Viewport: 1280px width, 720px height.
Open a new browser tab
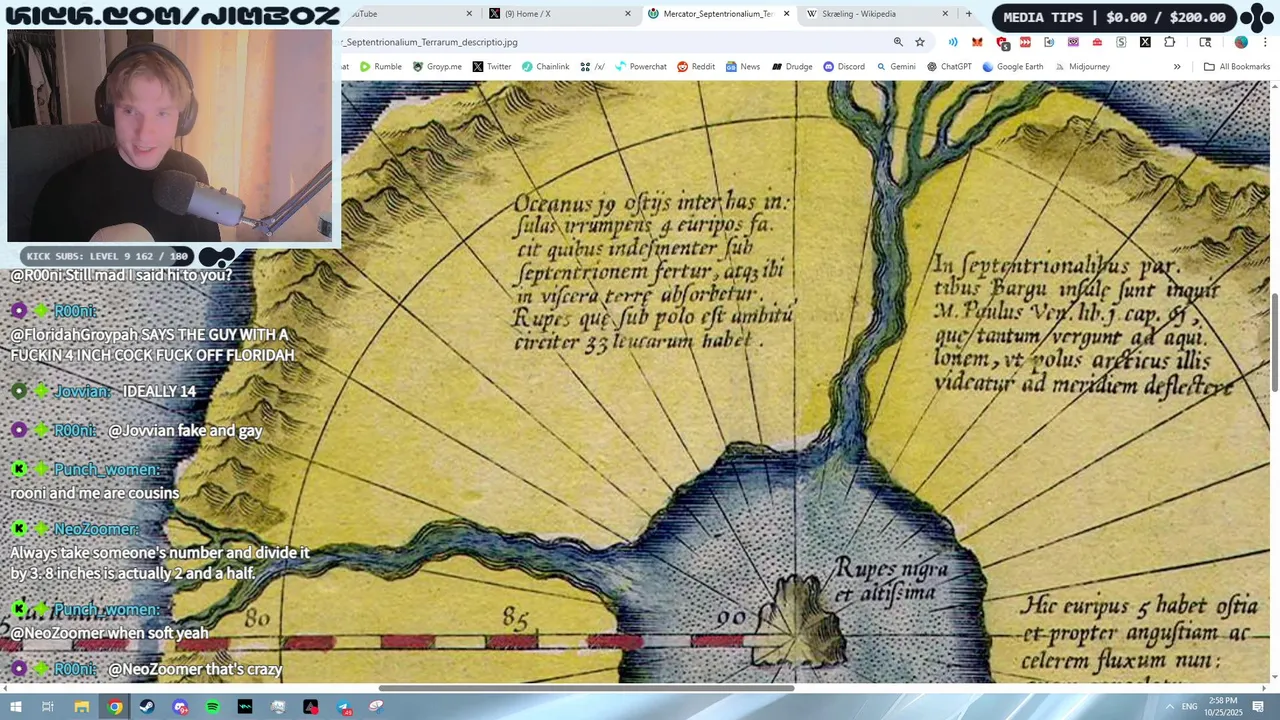[x=968, y=14]
